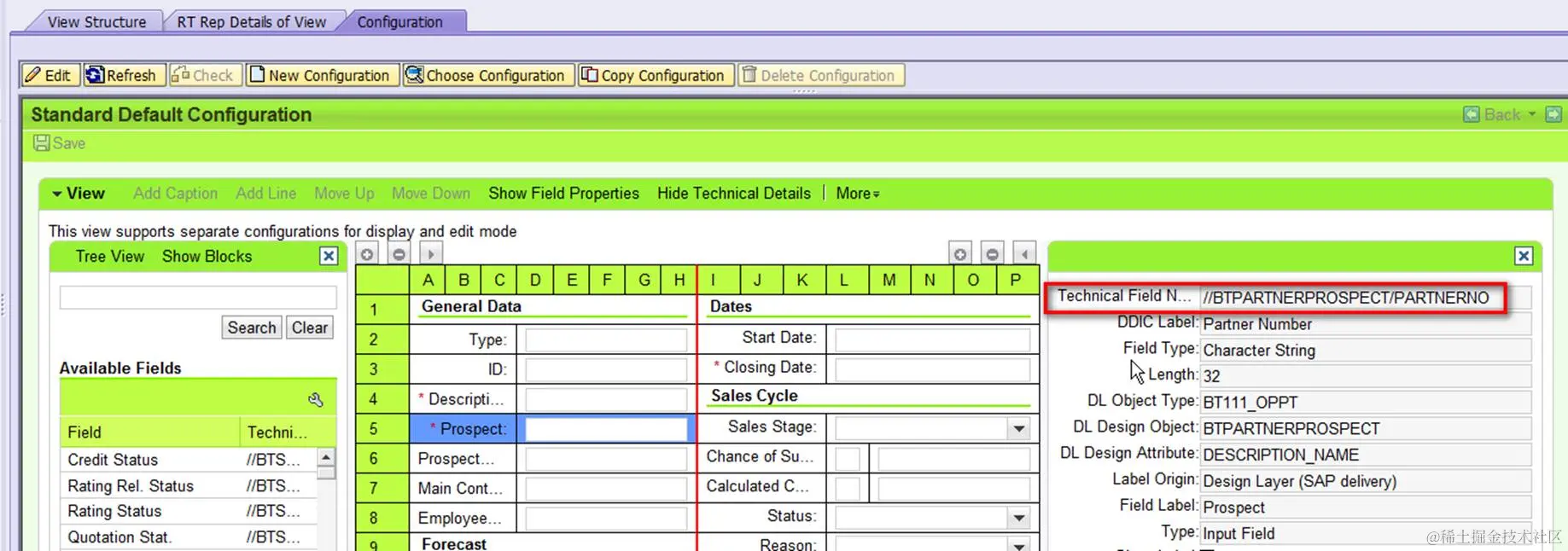Click the wrench settings icon in Available Fields
Image resolution: width=1568 pixels, height=551 pixels.
click(x=316, y=399)
